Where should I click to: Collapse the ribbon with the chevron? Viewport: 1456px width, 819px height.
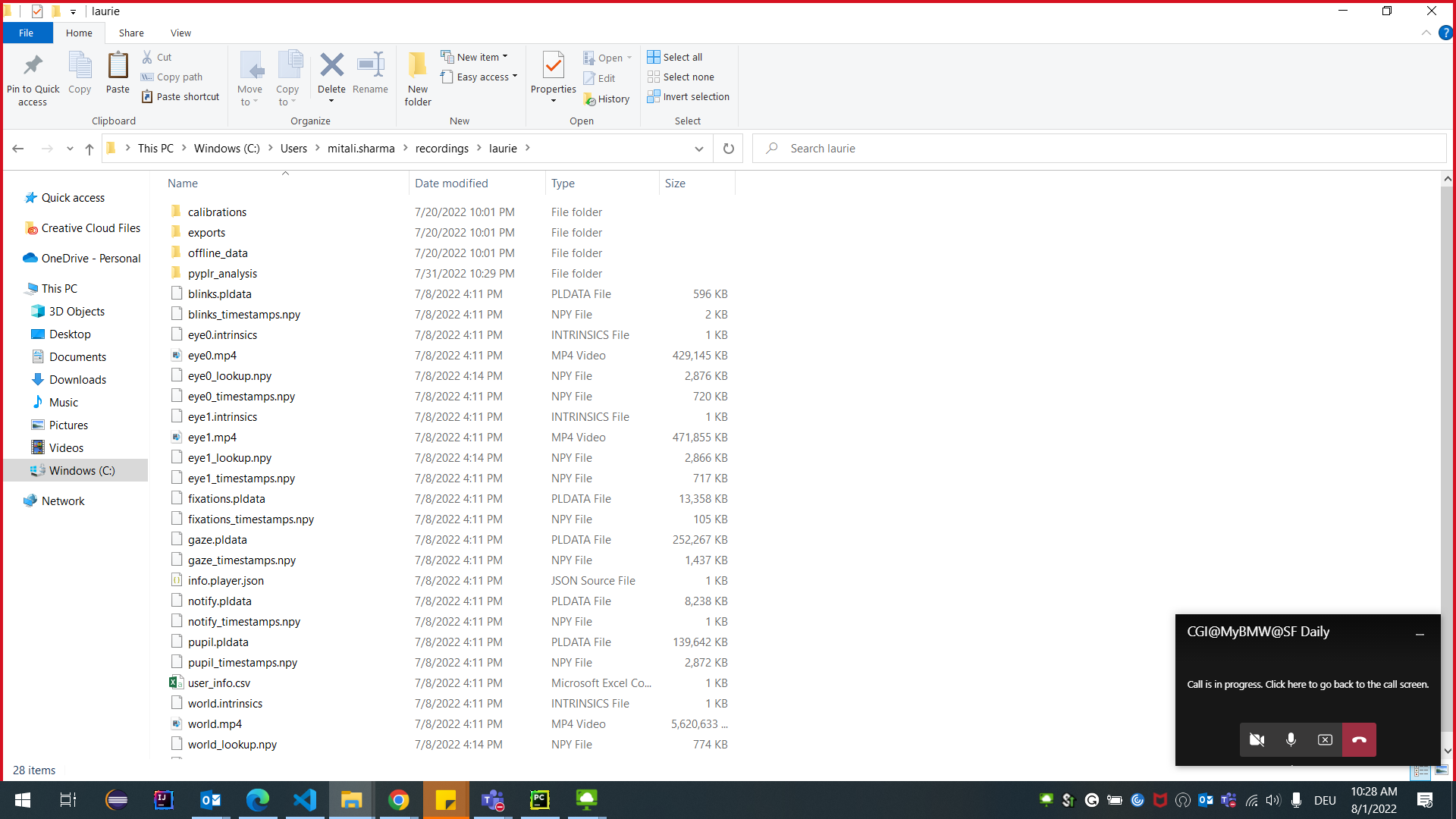[1426, 33]
